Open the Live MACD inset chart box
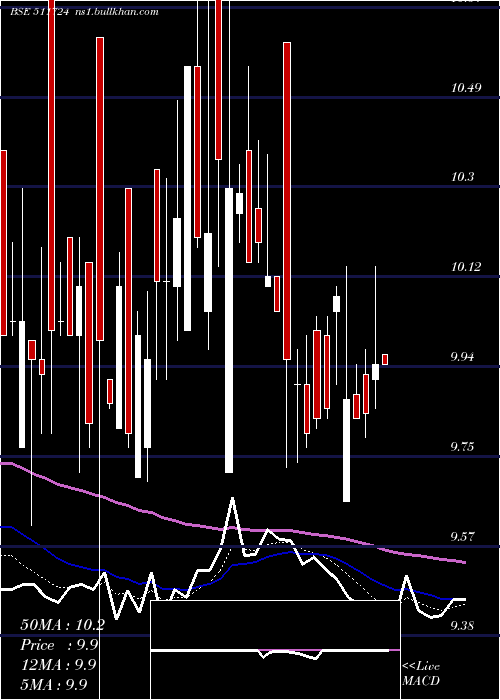Image resolution: width=500 pixels, height=700 pixels. coord(275,650)
